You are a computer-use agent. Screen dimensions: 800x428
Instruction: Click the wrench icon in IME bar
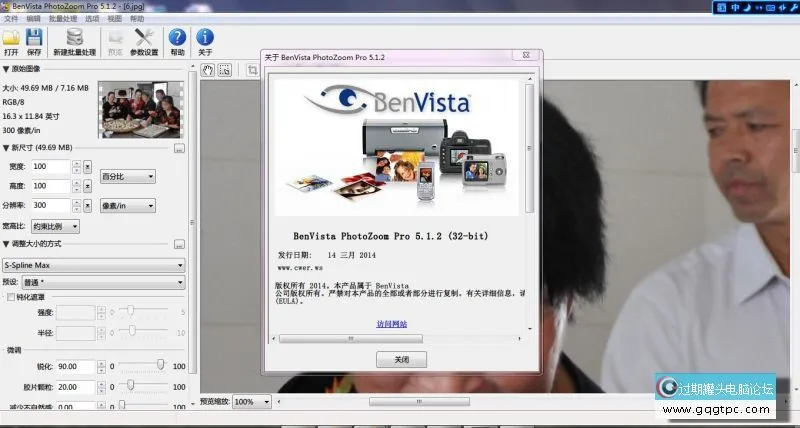click(794, 7)
